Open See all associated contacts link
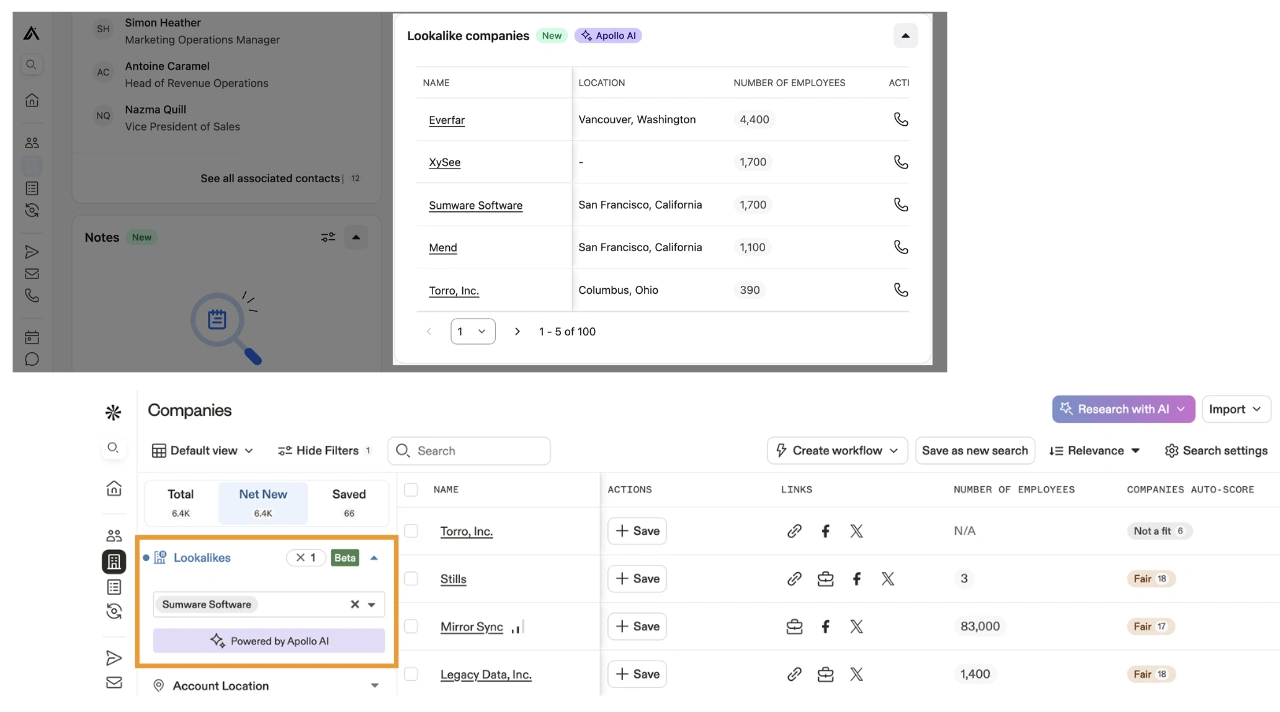The width and height of the screenshot is (1280, 712). click(x=270, y=178)
